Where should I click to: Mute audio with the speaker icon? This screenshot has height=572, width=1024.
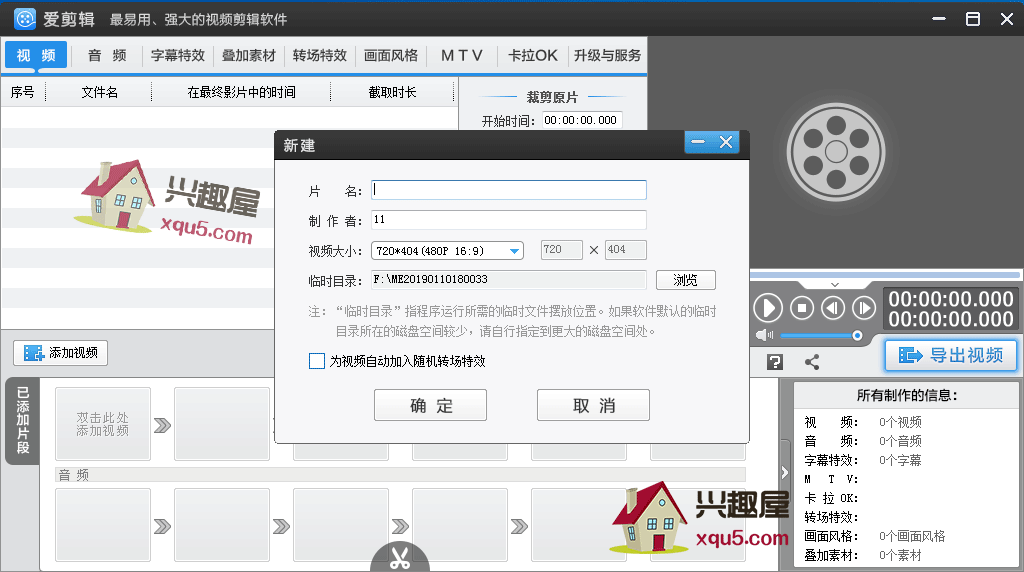pos(764,335)
